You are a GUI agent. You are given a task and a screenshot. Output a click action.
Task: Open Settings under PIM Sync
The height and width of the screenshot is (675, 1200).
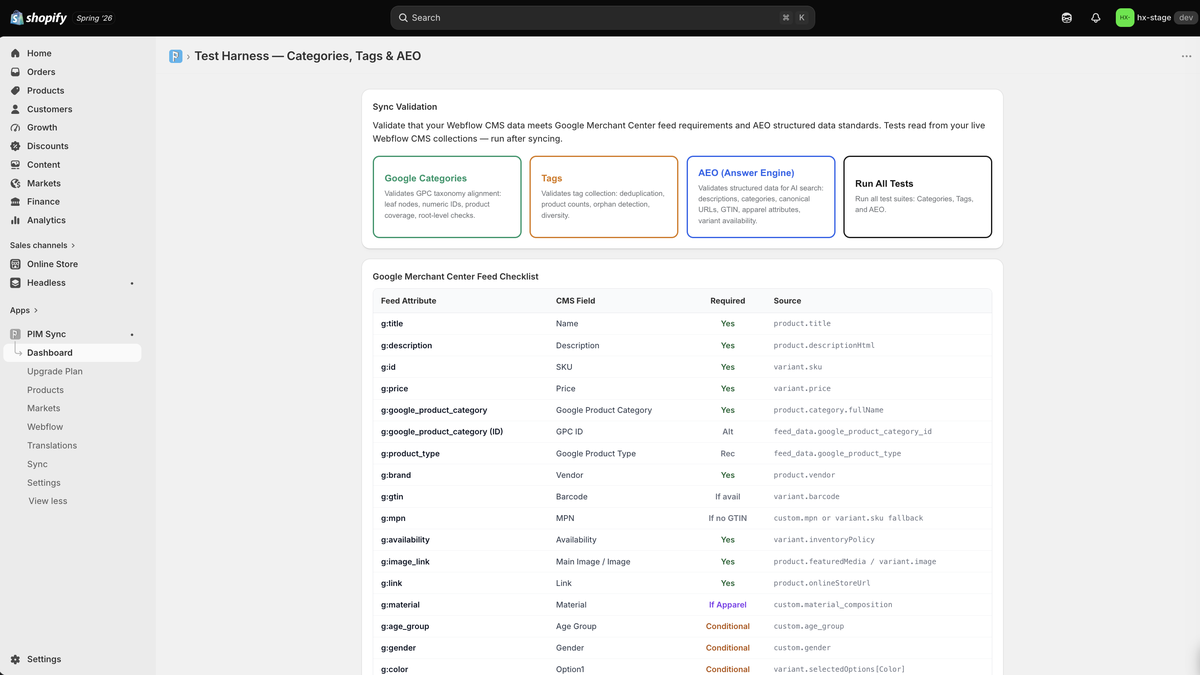pos(44,483)
